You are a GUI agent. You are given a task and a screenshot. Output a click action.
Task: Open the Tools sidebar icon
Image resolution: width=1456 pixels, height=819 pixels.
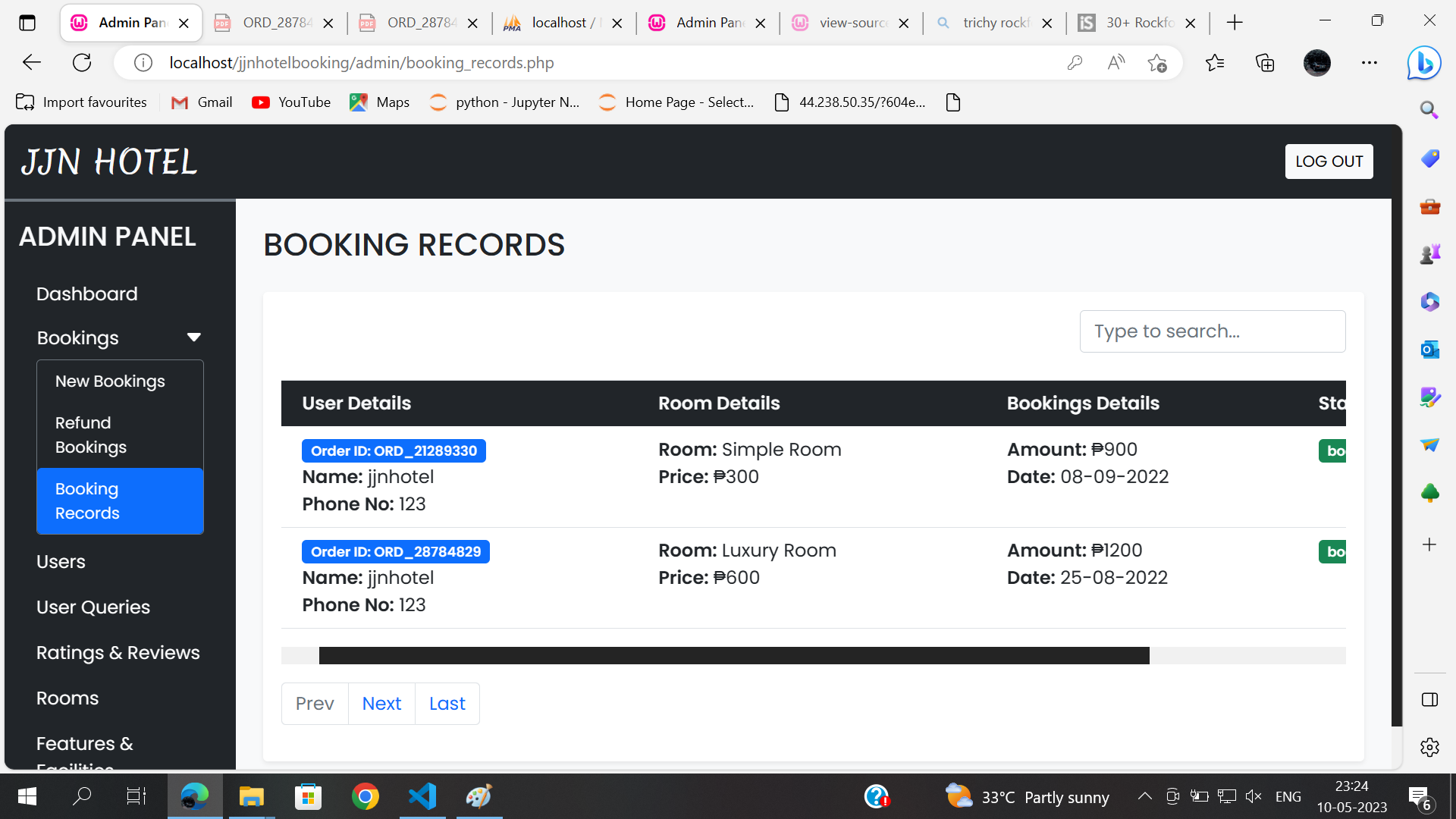[x=1429, y=207]
